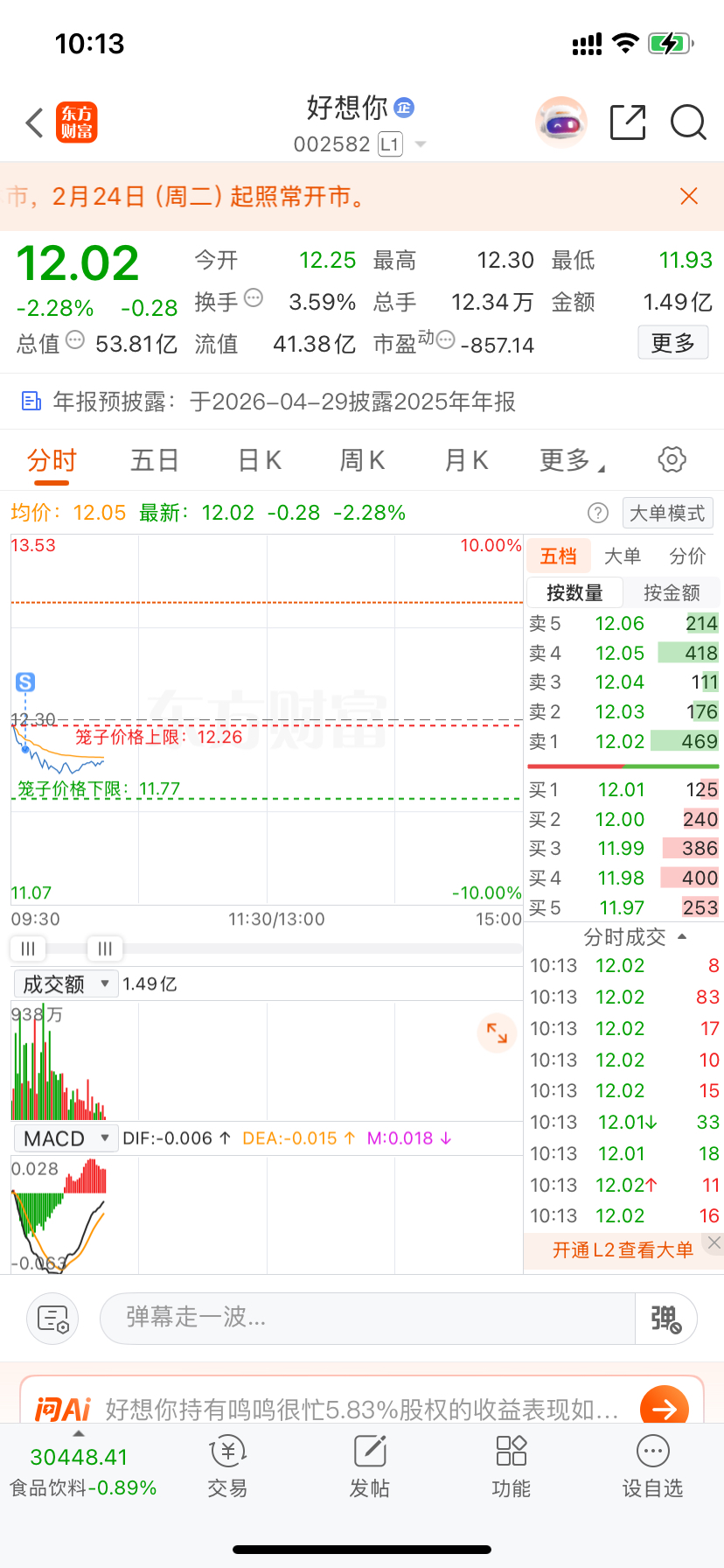This screenshot has width=724, height=1568.
Task: Tap the enterprise badge beside 好想你
Action: tap(404, 108)
